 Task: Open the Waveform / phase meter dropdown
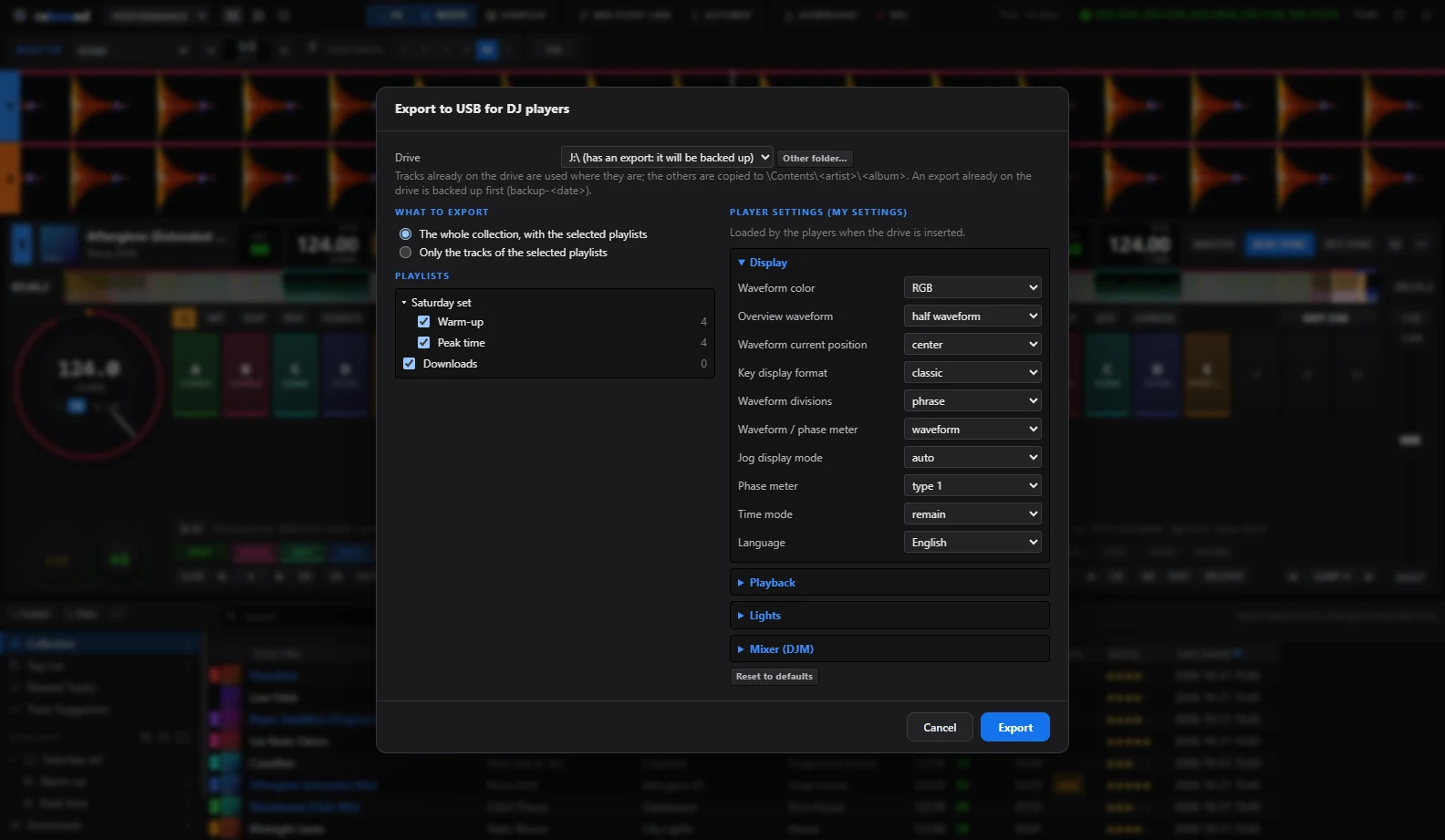[972, 430]
